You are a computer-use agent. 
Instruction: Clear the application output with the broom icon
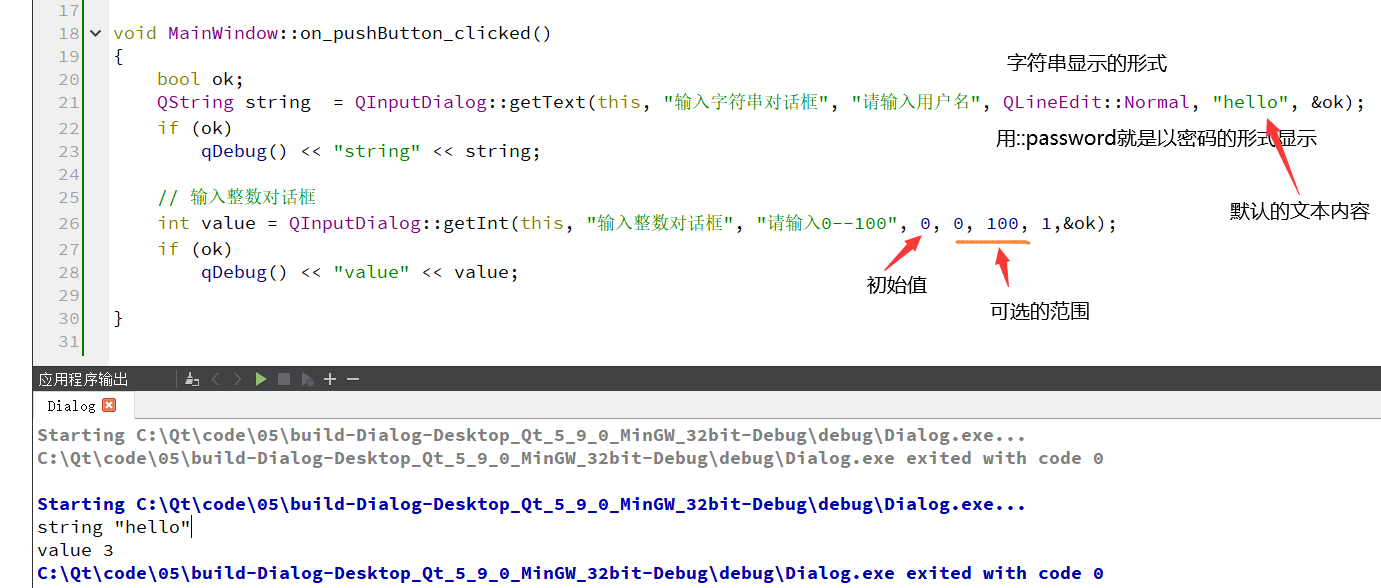pos(193,379)
